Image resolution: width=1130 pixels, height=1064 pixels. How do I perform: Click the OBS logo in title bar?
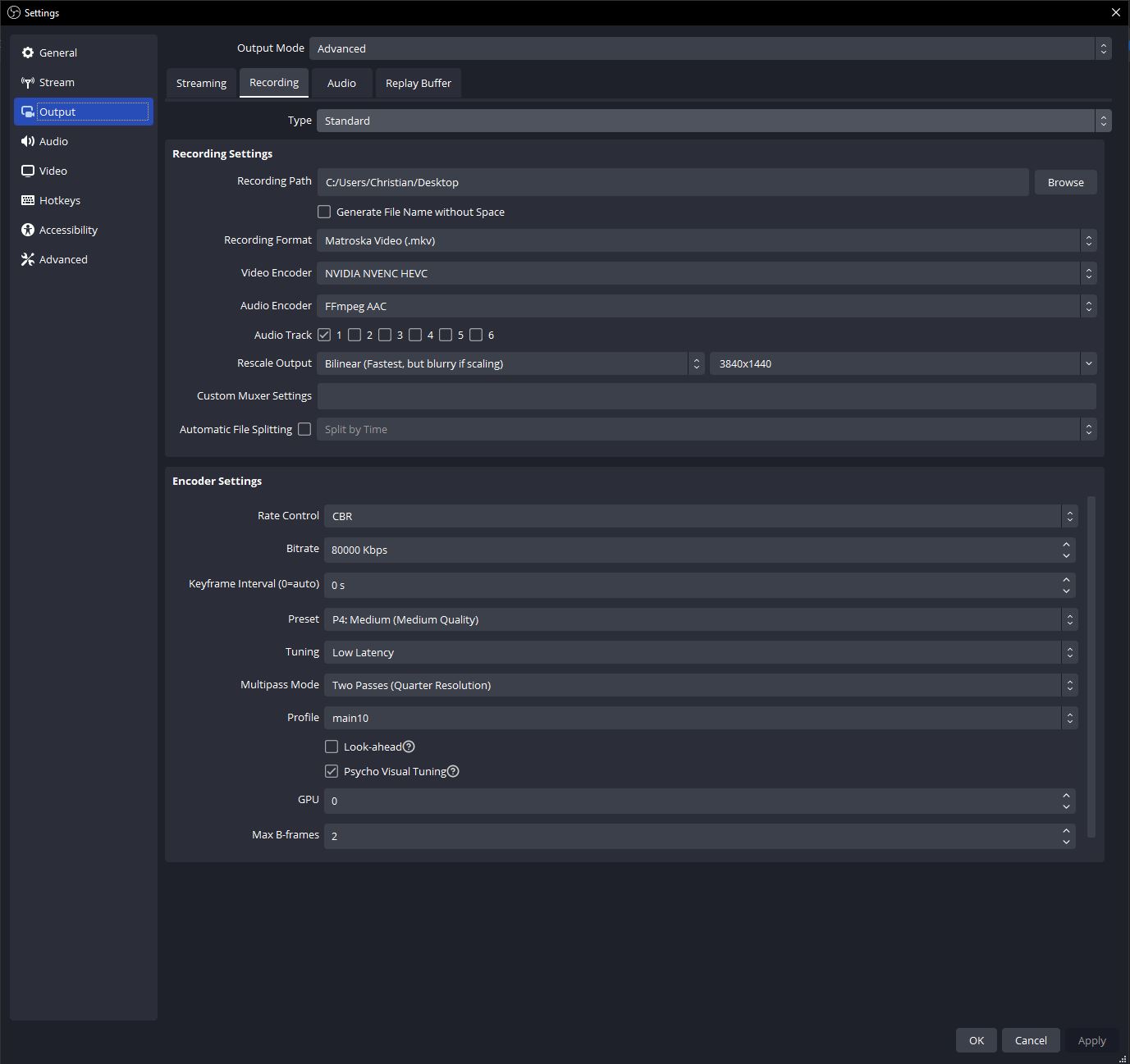pyautogui.click(x=13, y=12)
